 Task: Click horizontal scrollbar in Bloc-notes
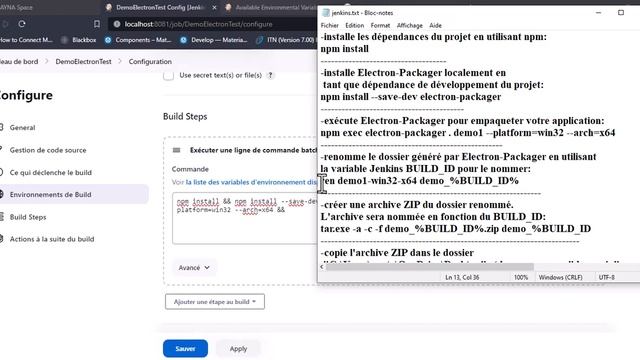click(x=429, y=267)
